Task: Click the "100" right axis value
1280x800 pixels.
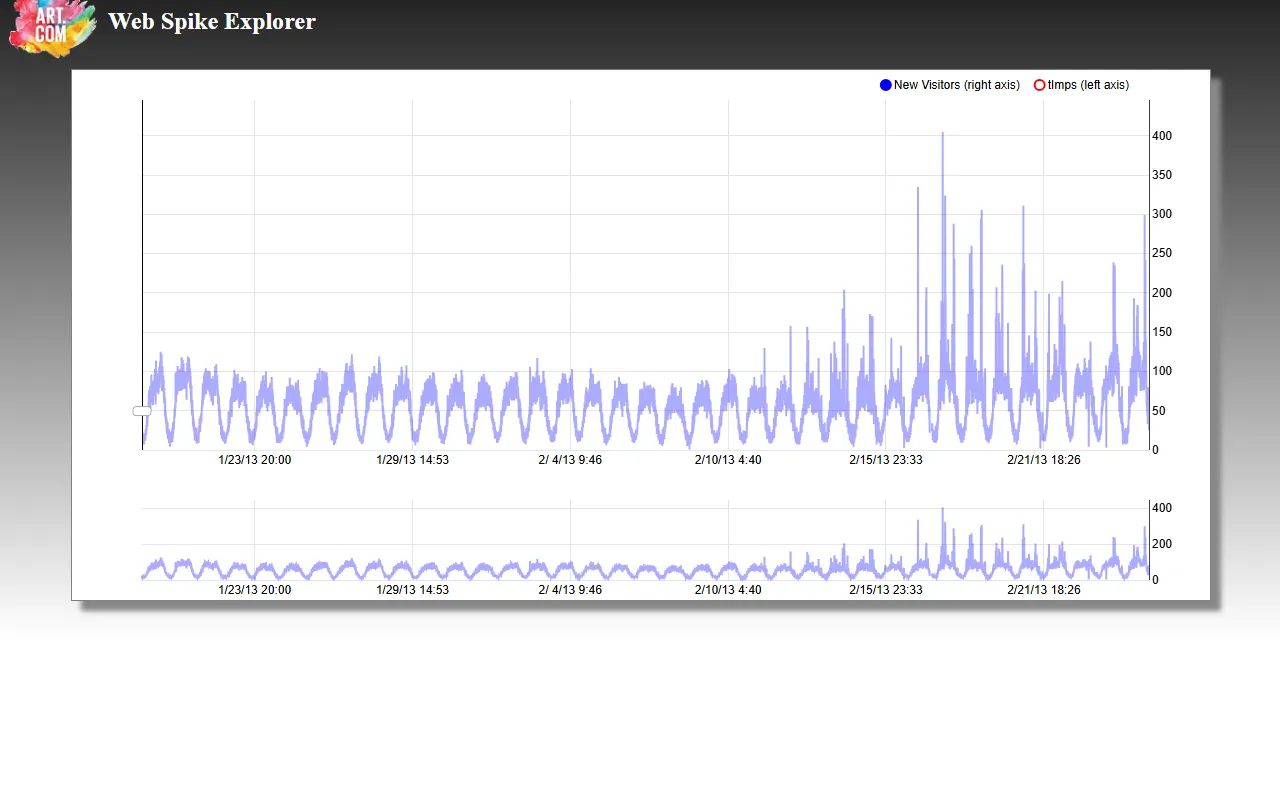Action: coord(1162,372)
